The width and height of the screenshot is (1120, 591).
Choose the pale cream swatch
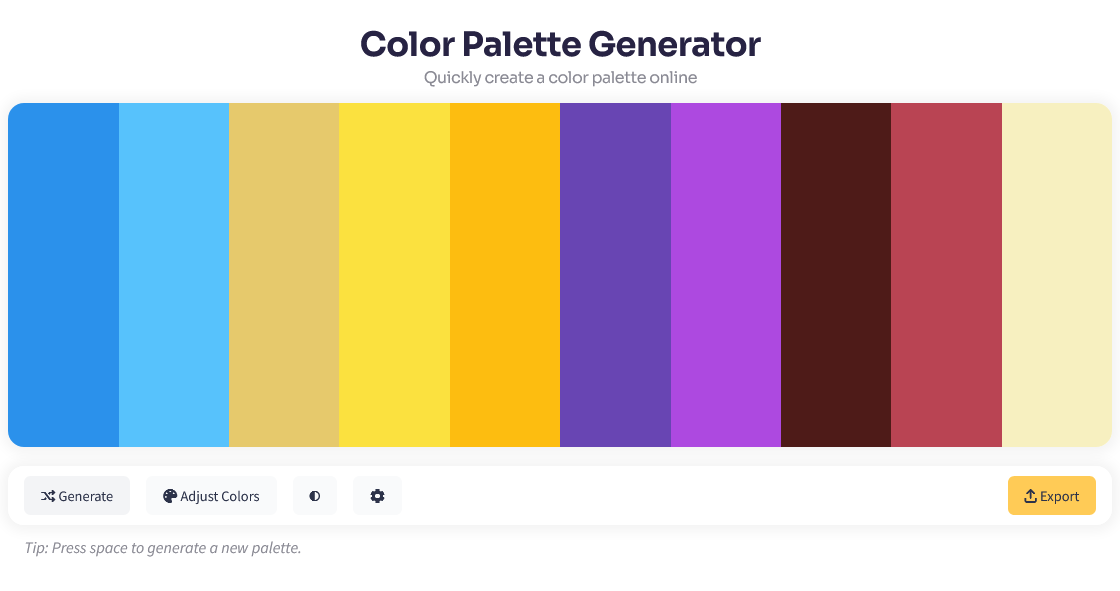click(x=1056, y=275)
